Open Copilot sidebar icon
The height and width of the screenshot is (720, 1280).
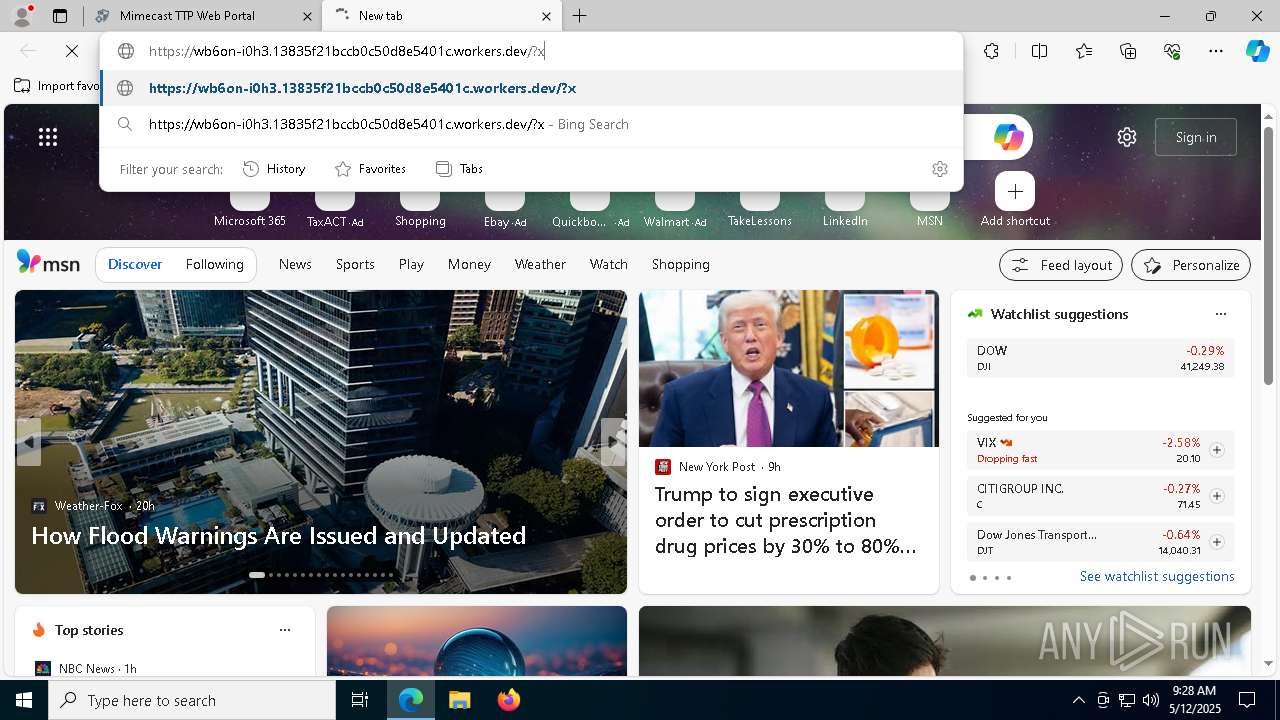[x=1258, y=51]
